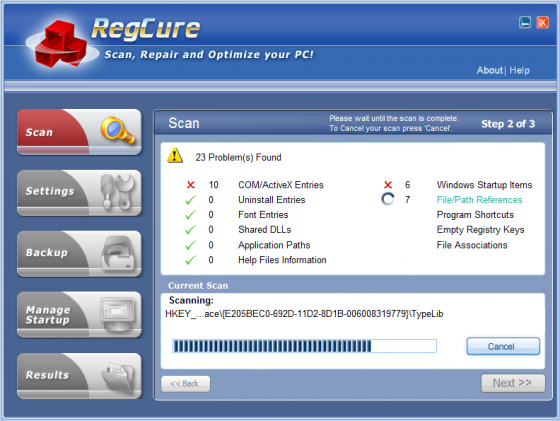Close the RegCure window
The width and height of the screenshot is (560, 421).
542,22
